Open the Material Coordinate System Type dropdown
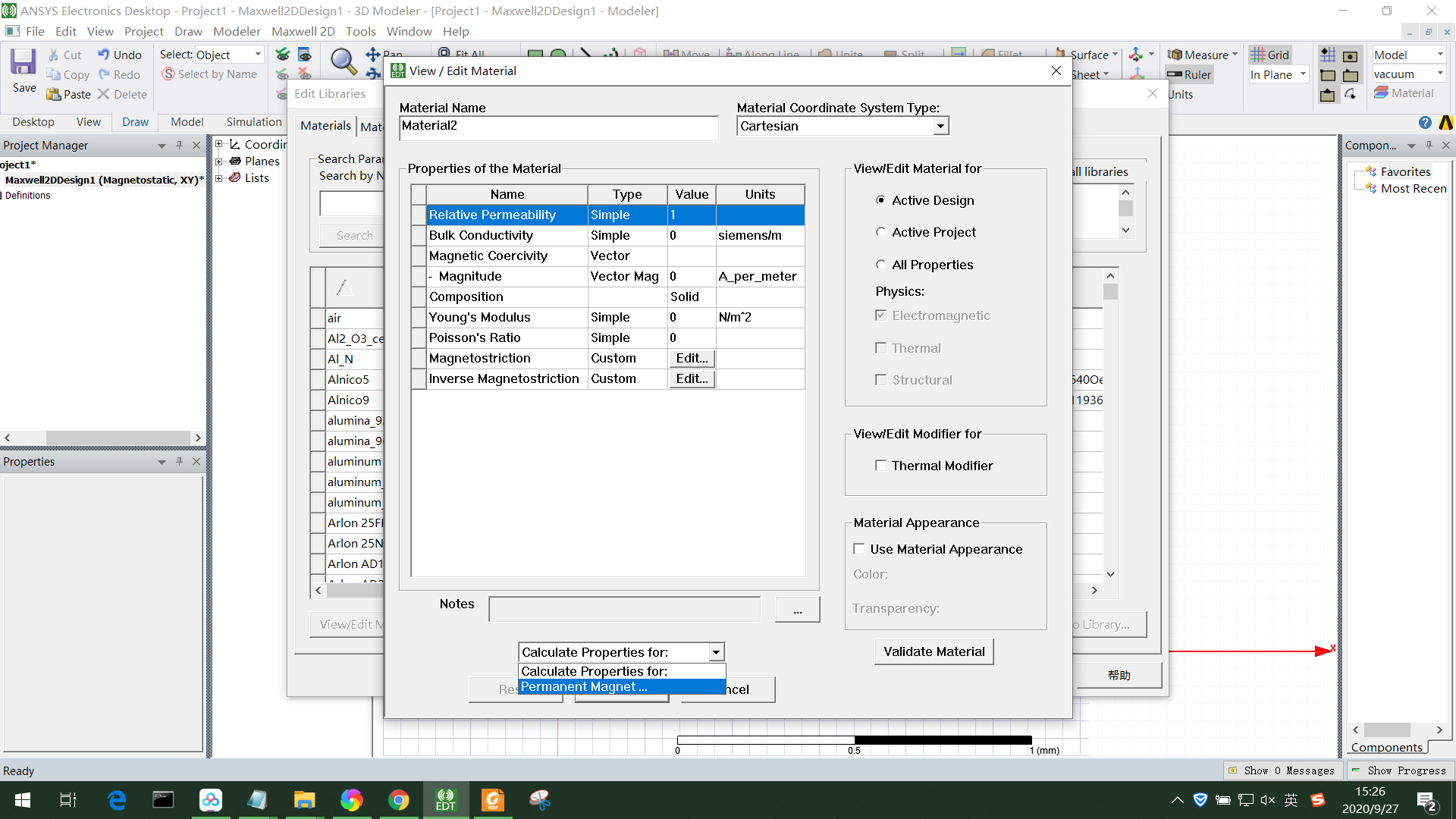This screenshot has height=819, width=1456. pyautogui.click(x=940, y=125)
